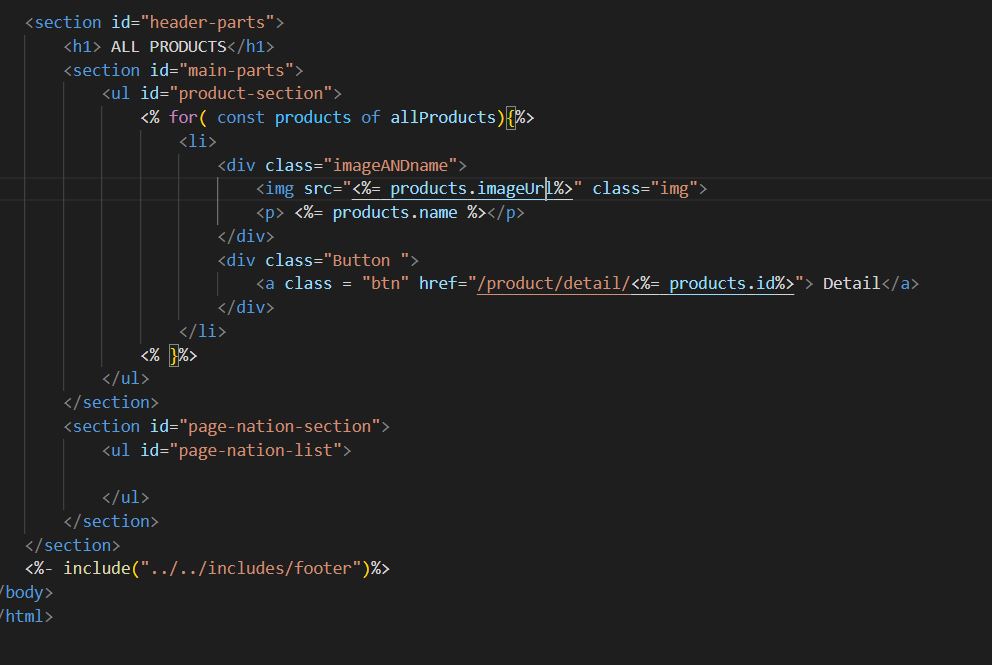
Task: Click the "img" class value
Action: 674,189
